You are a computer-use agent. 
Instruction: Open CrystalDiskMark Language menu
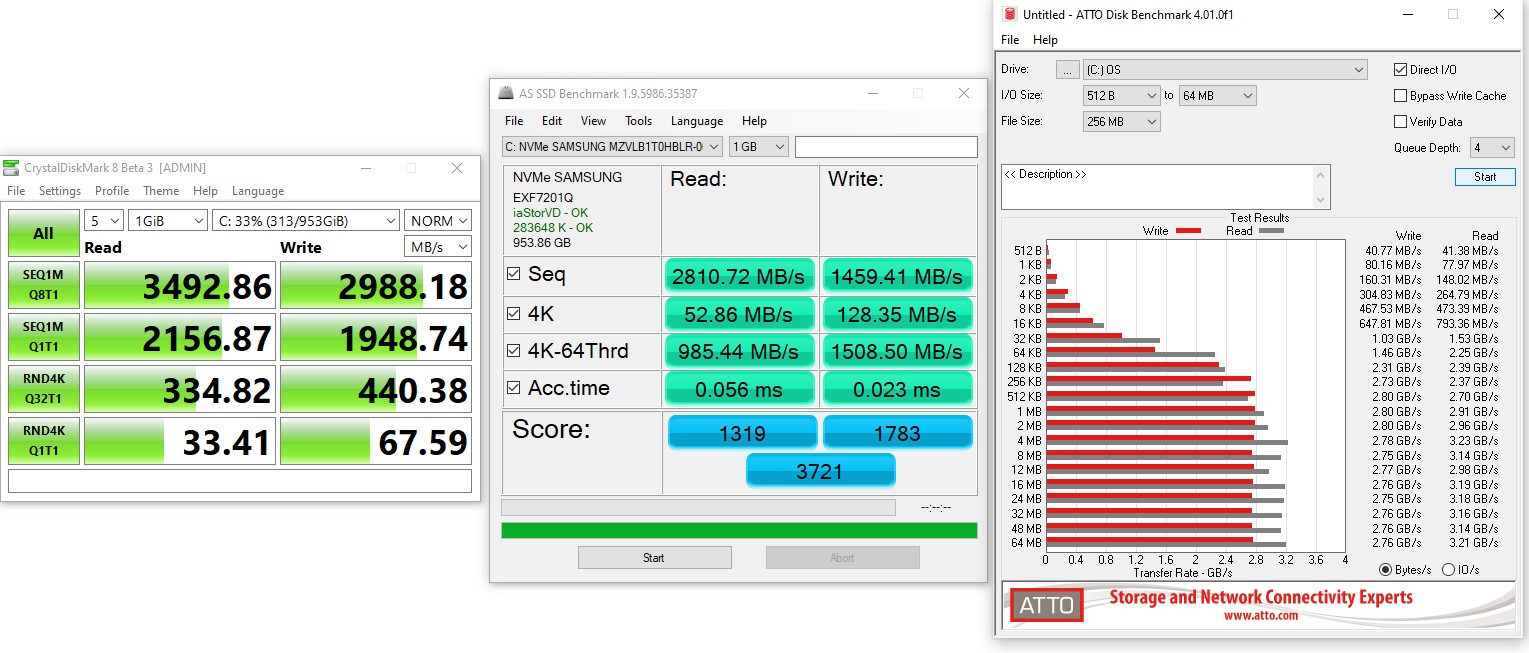(258, 191)
